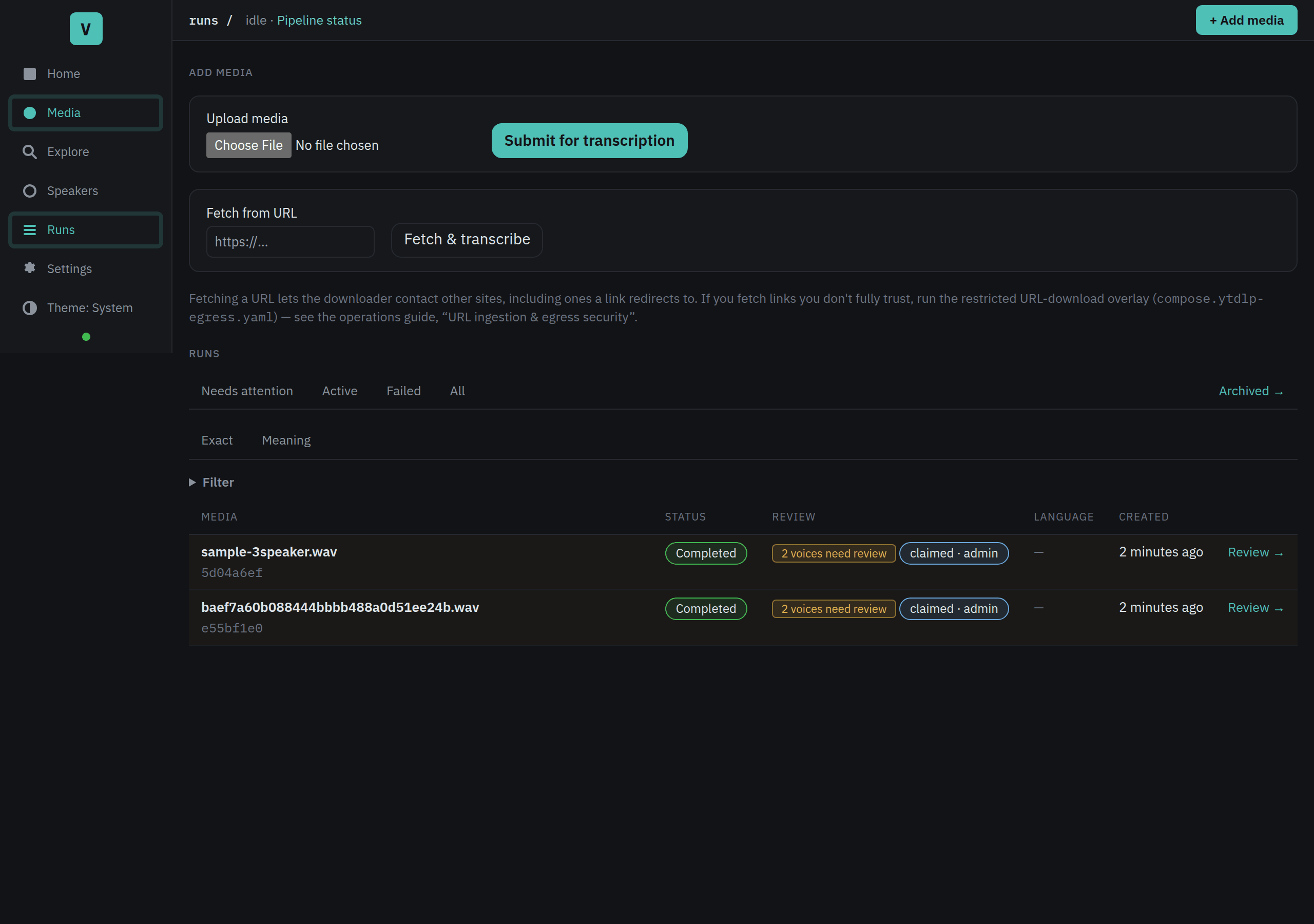
Task: Click the idle pipeline state text
Action: [x=256, y=20]
